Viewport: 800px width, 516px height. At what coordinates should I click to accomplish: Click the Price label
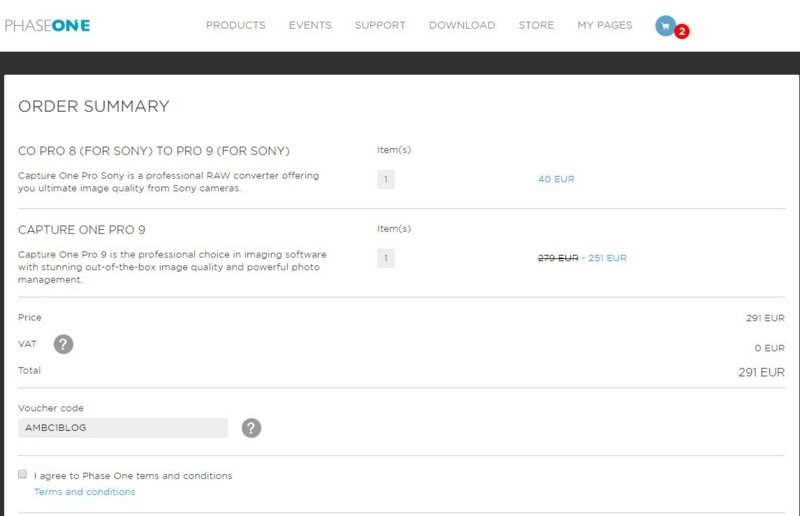30,317
